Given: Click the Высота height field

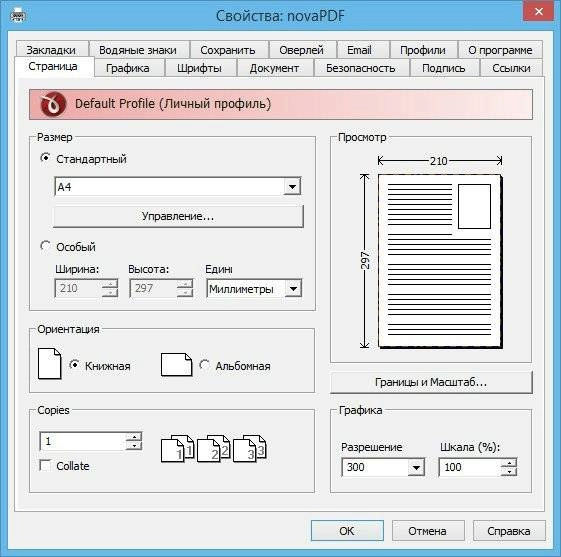Looking at the screenshot, I should (153, 288).
